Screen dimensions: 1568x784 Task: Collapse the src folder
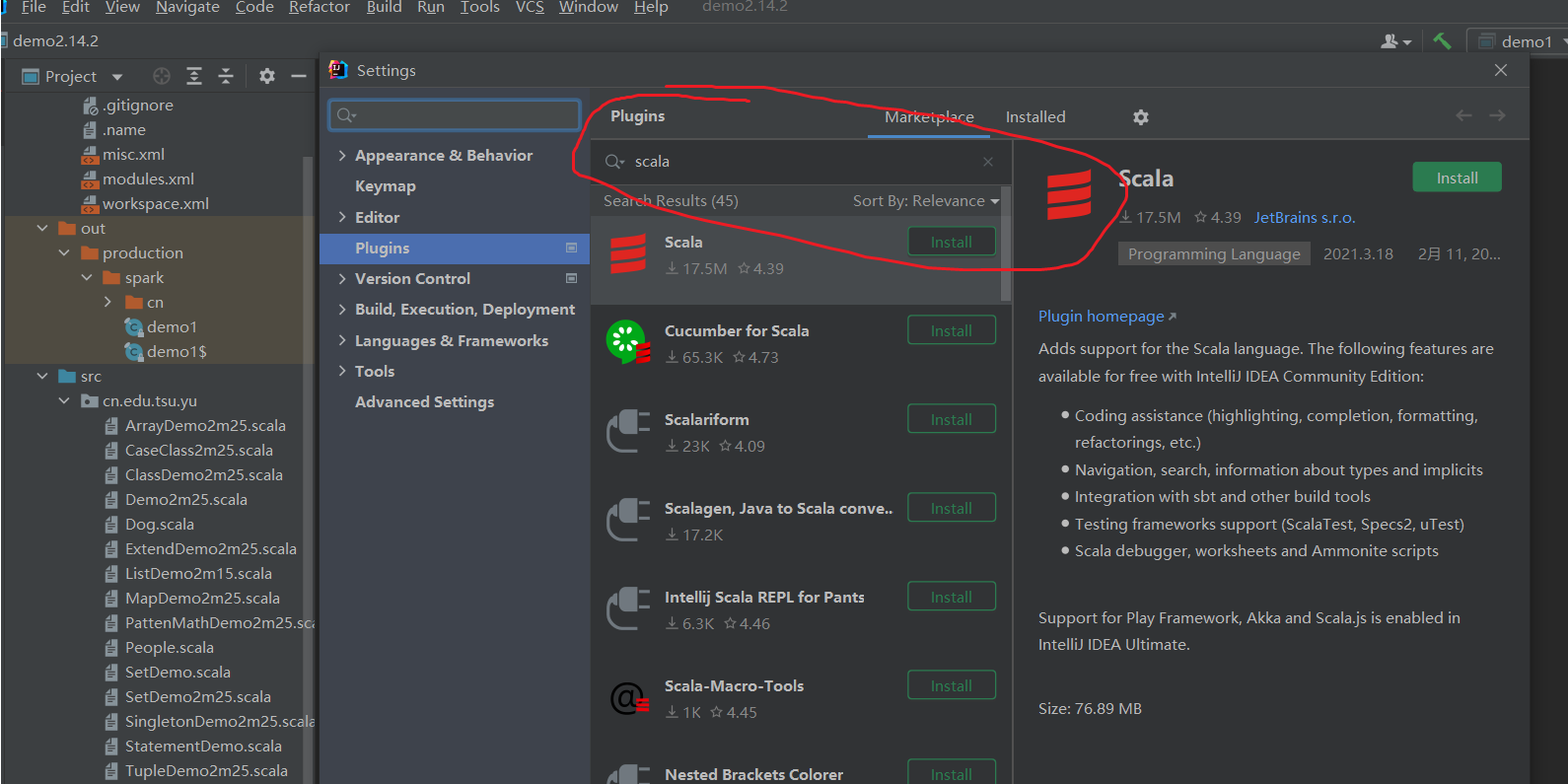click(x=42, y=376)
